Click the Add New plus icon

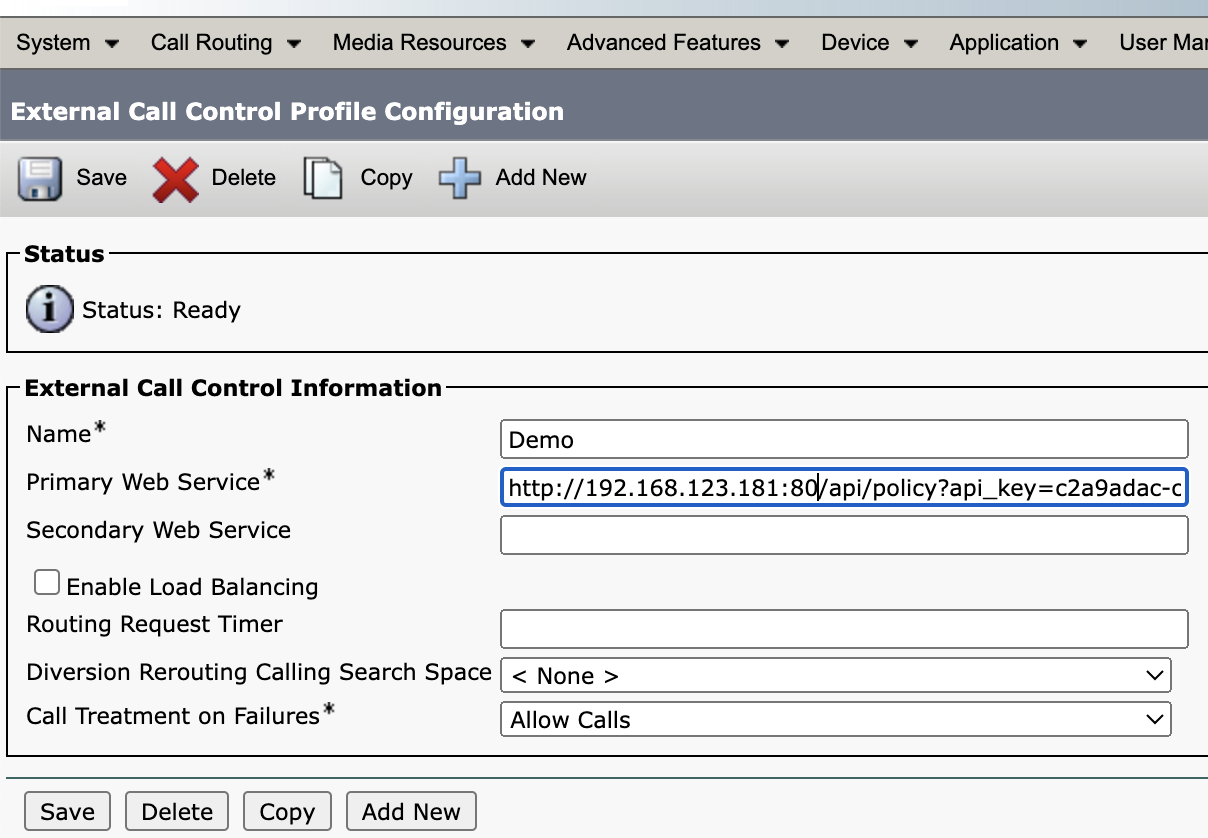(x=457, y=177)
